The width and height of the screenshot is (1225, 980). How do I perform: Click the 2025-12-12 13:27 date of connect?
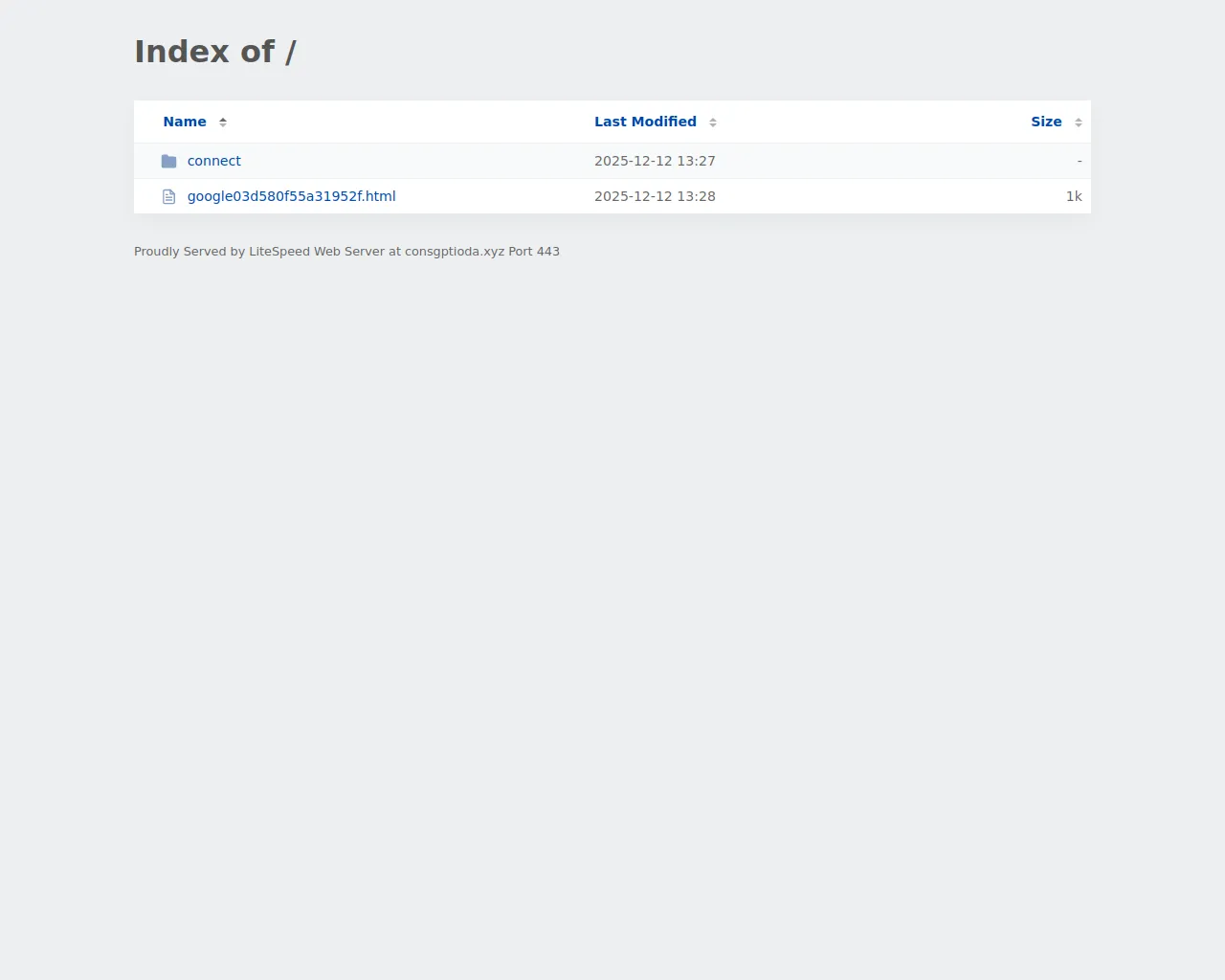(655, 161)
